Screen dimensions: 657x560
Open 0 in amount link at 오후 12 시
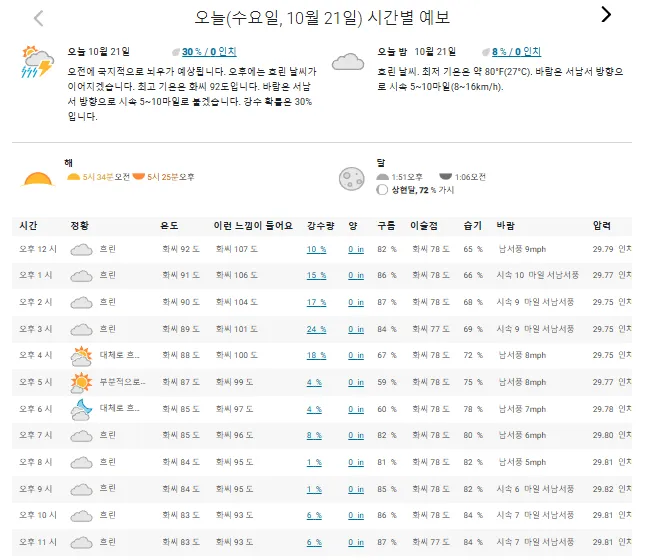(x=356, y=249)
